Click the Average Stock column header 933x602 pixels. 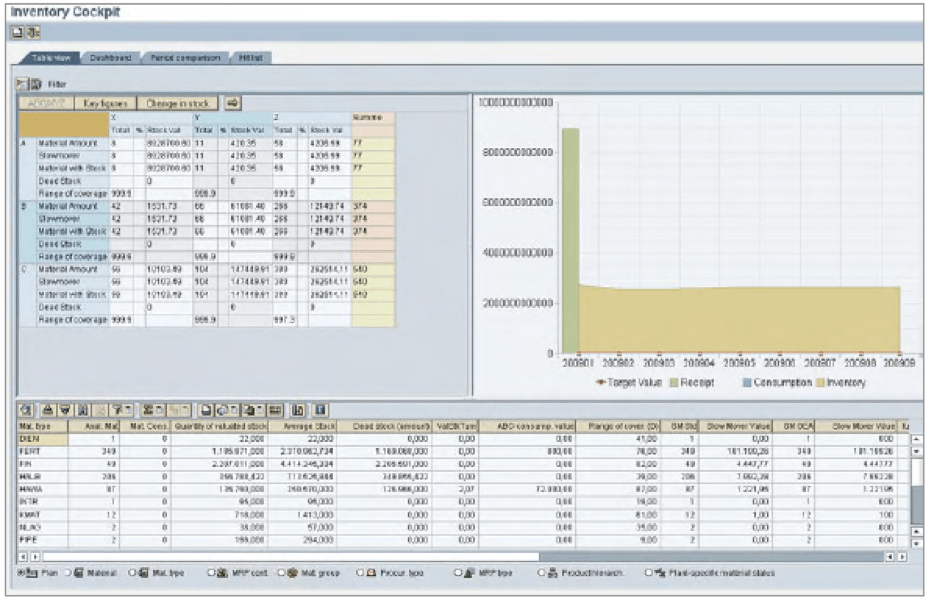pyautogui.click(x=302, y=426)
